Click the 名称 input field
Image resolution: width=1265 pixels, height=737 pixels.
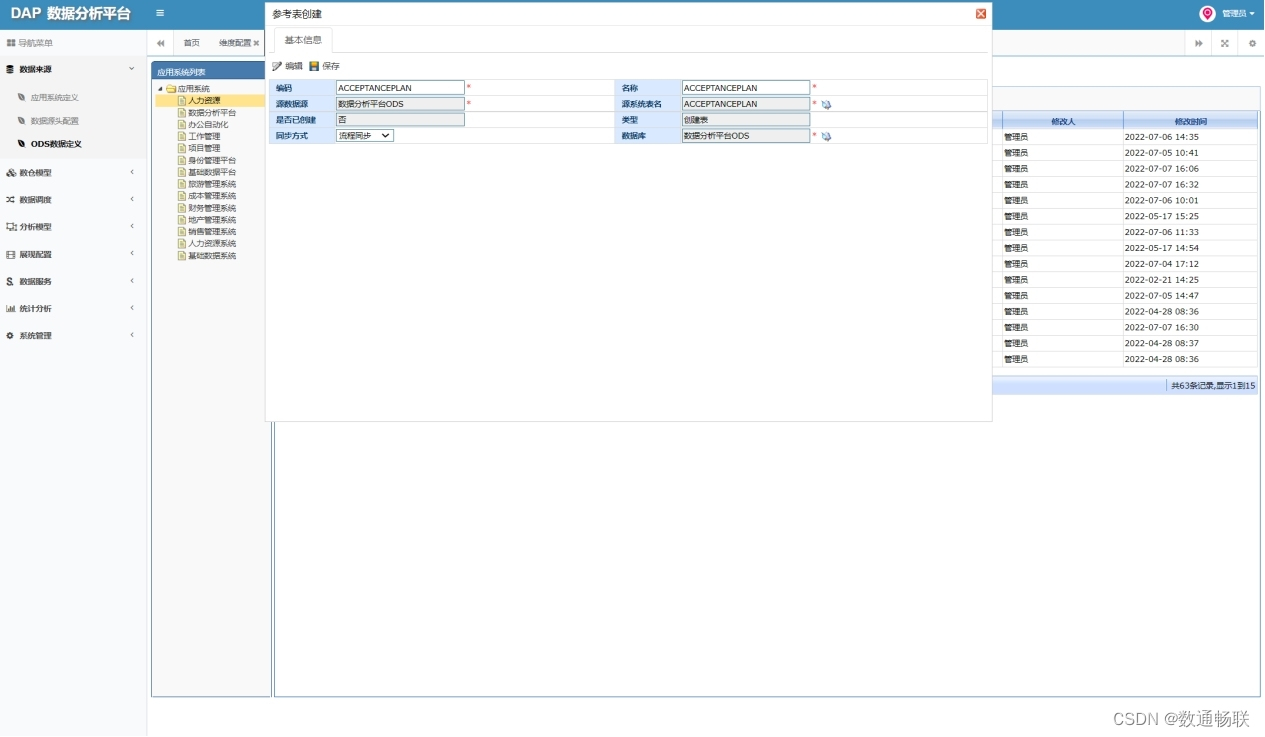(x=746, y=88)
